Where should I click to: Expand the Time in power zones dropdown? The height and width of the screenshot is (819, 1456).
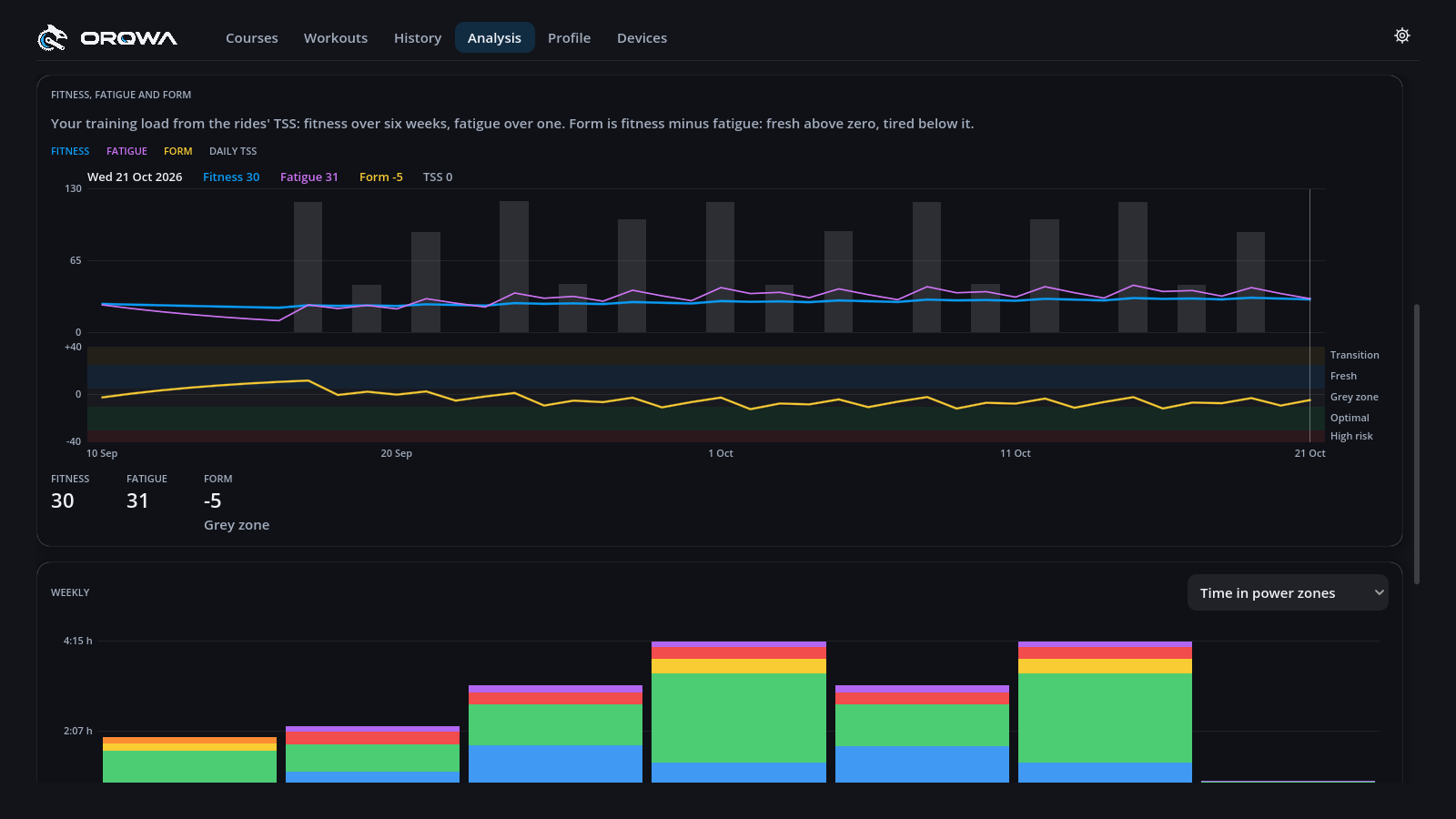click(1288, 592)
